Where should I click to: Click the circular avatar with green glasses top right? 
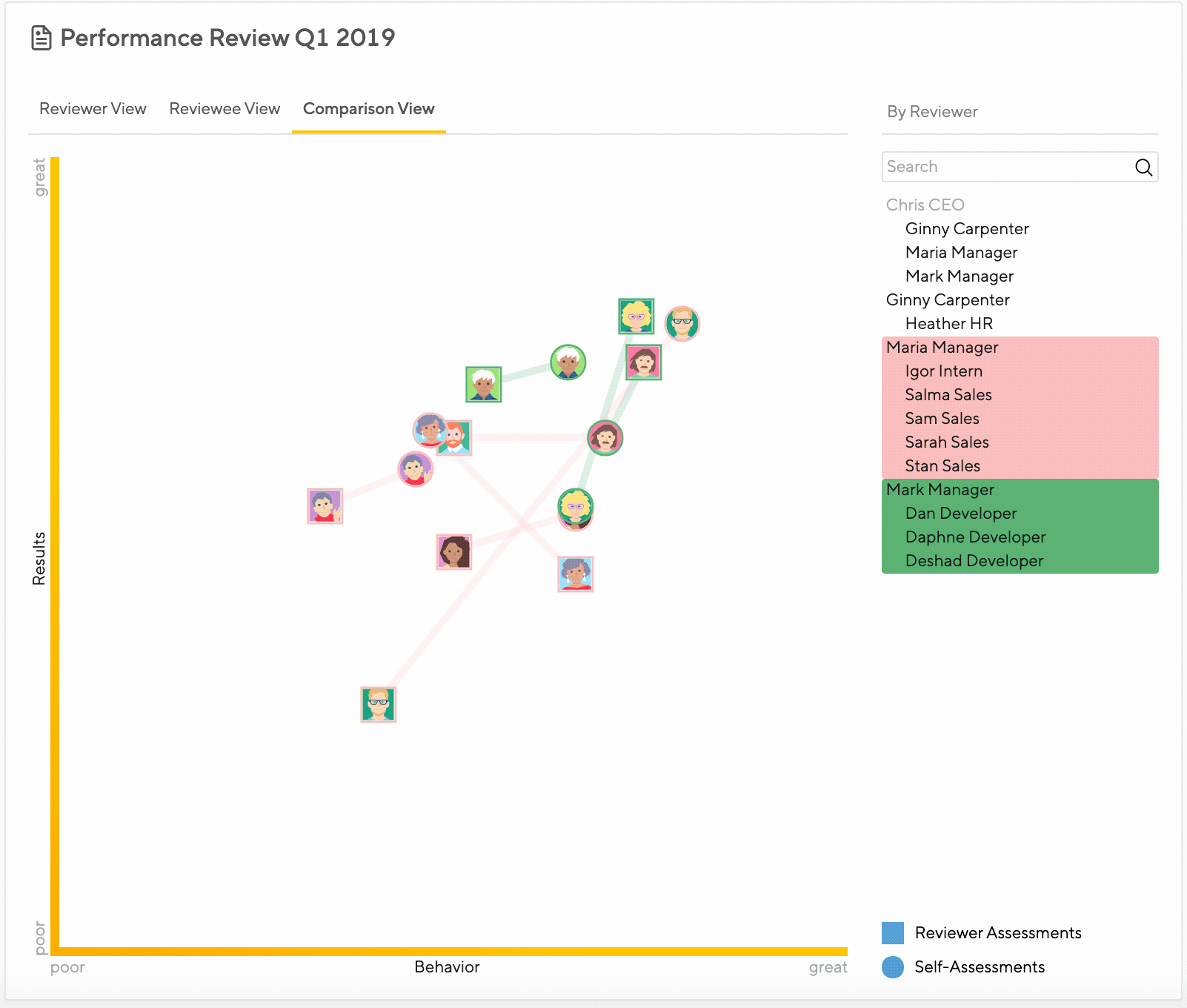click(x=683, y=323)
